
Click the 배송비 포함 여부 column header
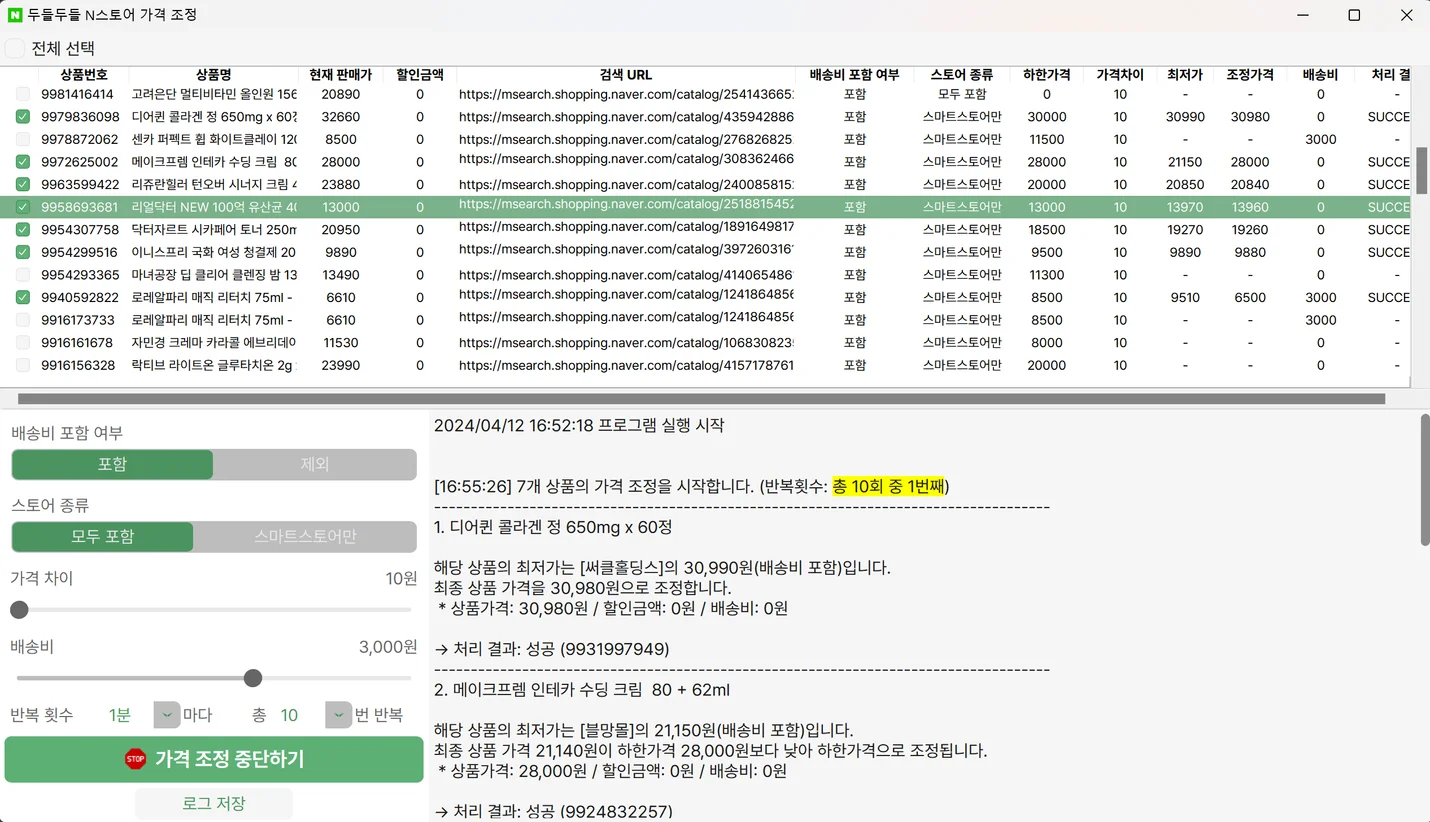(855, 75)
